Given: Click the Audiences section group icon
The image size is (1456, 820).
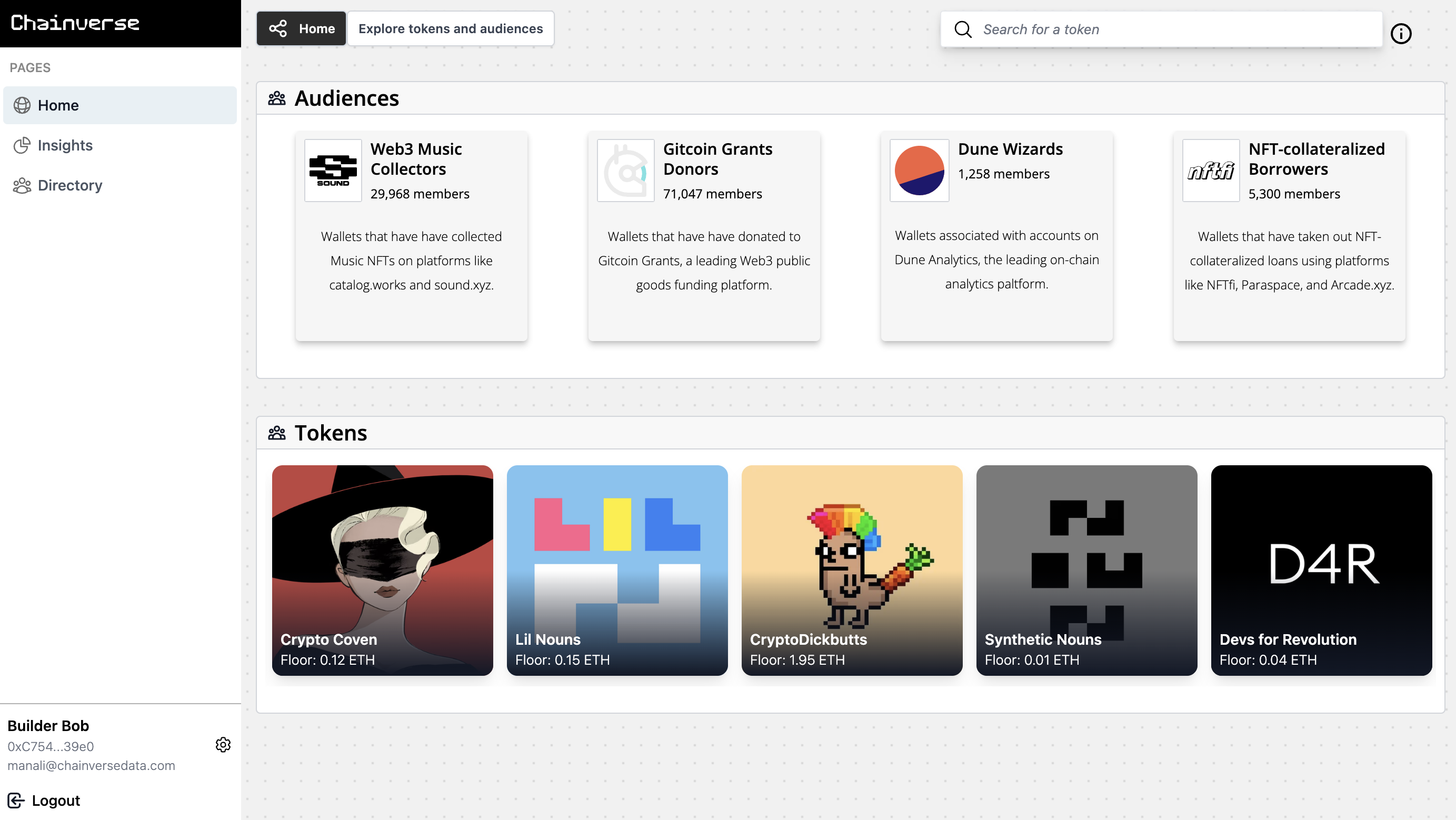Looking at the screenshot, I should coord(277,98).
